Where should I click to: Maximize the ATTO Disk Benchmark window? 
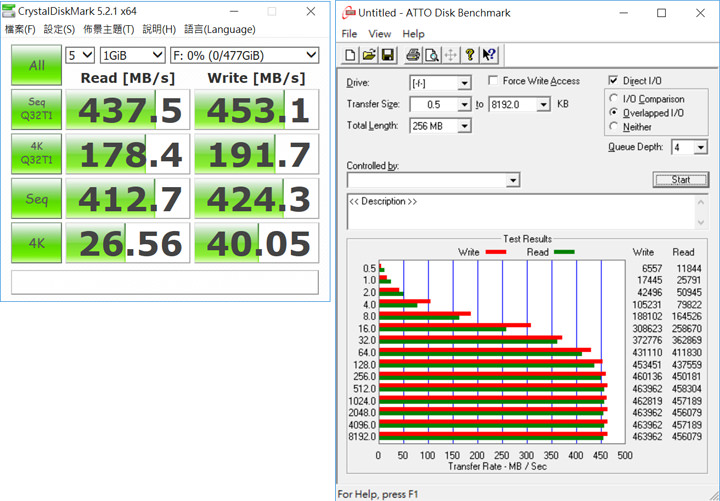pyautogui.click(x=661, y=13)
